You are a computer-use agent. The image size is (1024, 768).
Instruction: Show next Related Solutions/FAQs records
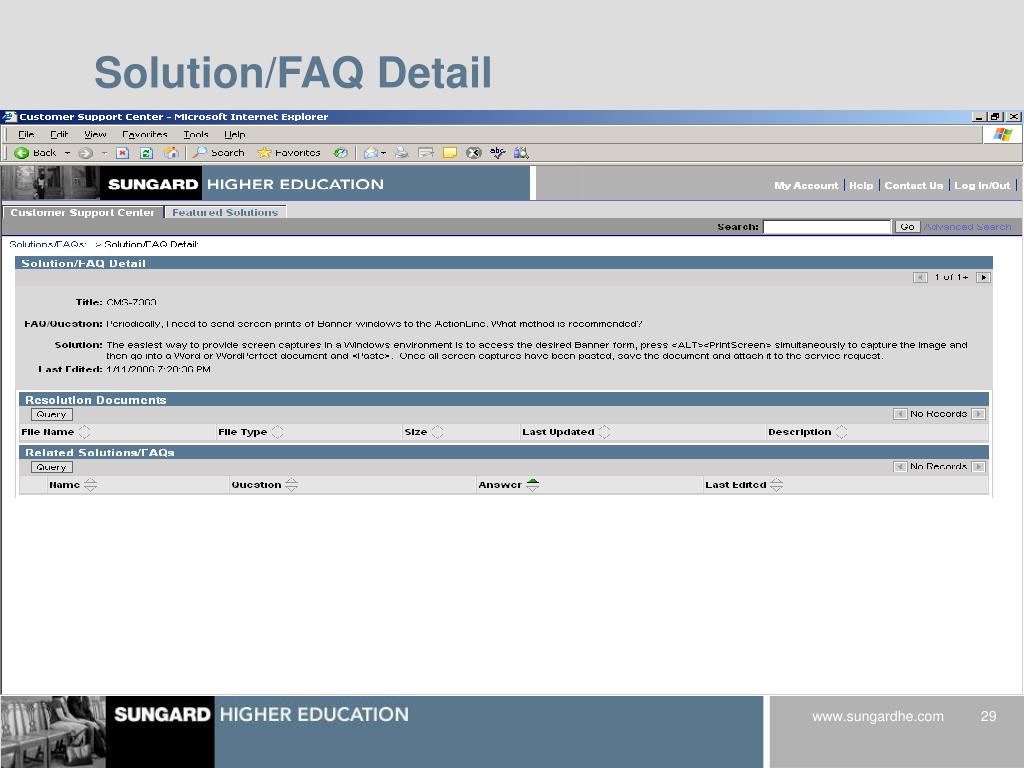click(x=978, y=467)
